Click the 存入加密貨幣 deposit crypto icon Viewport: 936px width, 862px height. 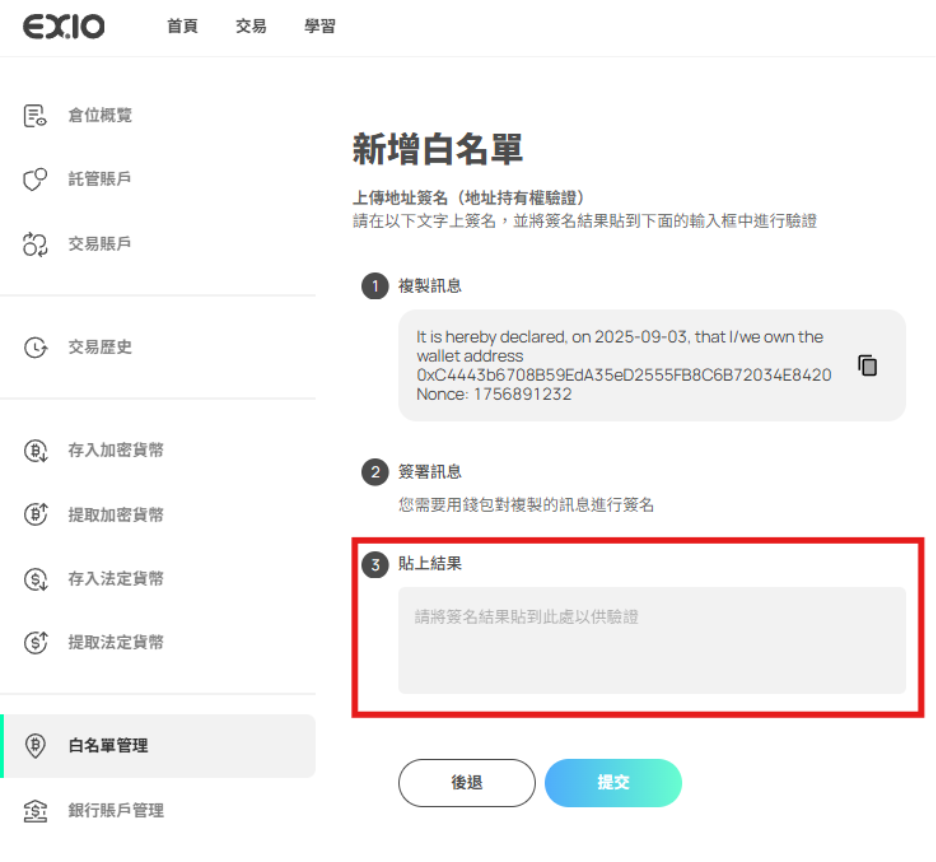[x=35, y=451]
